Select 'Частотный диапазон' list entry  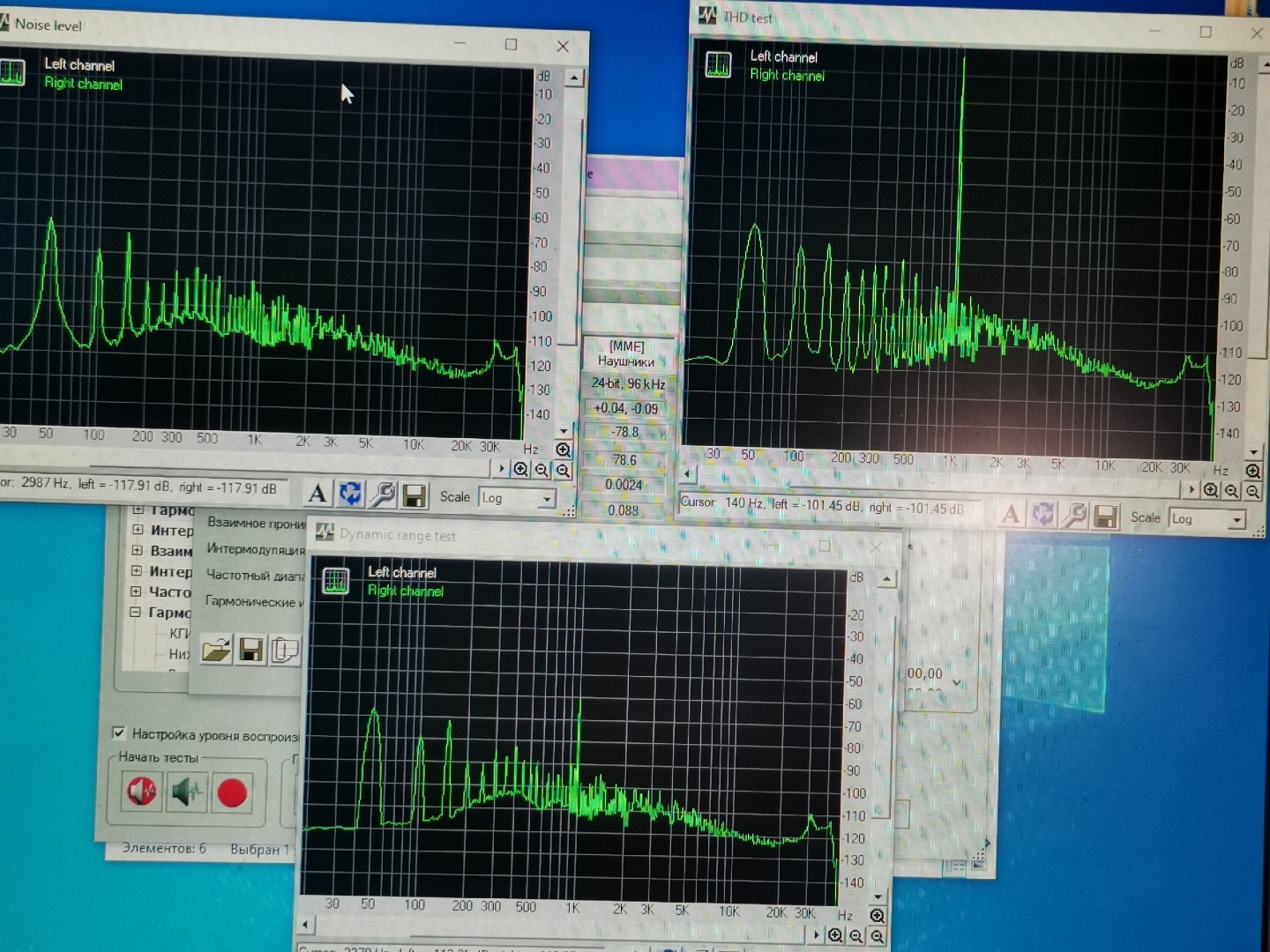pos(255,576)
